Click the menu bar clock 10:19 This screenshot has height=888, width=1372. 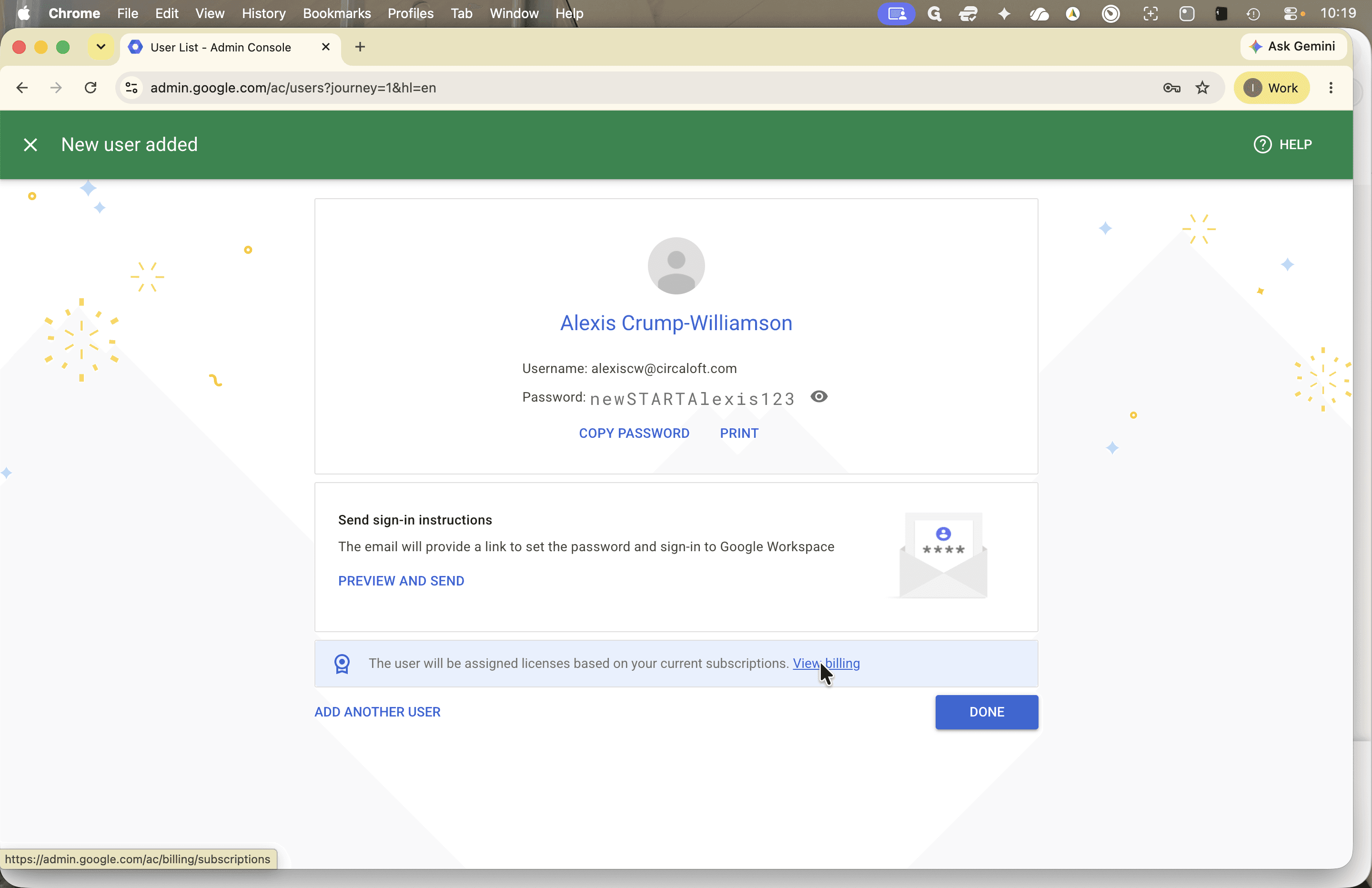click(x=1337, y=13)
